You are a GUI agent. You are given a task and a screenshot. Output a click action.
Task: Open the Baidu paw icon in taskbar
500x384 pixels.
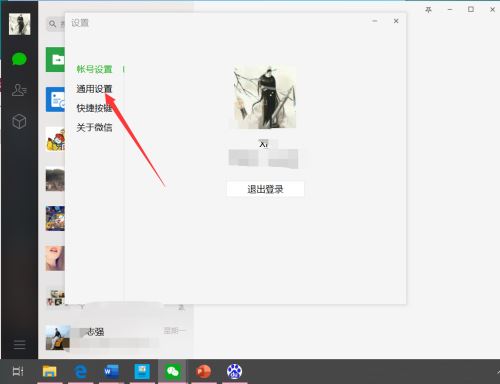[x=234, y=371]
